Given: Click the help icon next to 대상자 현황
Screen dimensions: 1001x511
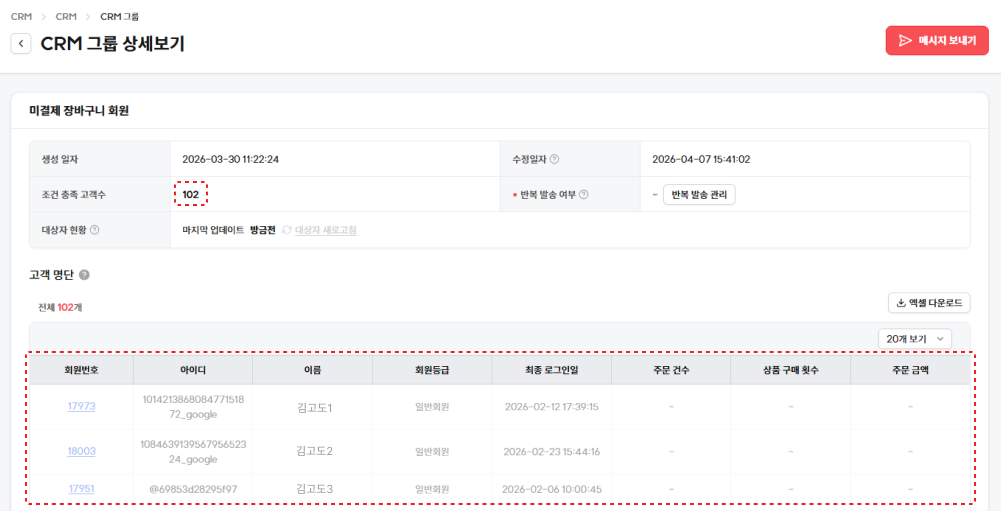Looking at the screenshot, I should click(x=94, y=230).
